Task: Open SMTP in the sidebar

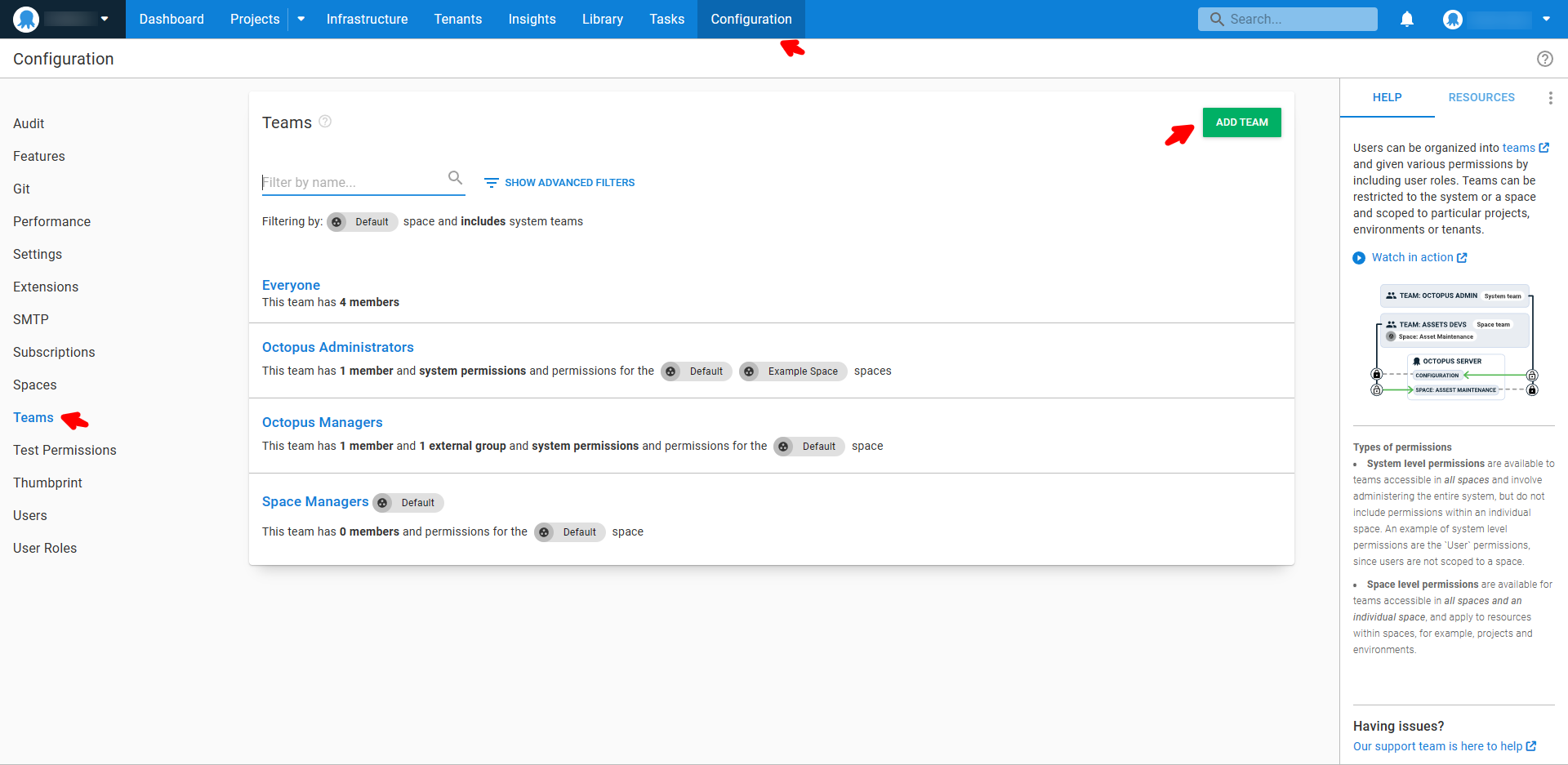Action: [31, 319]
